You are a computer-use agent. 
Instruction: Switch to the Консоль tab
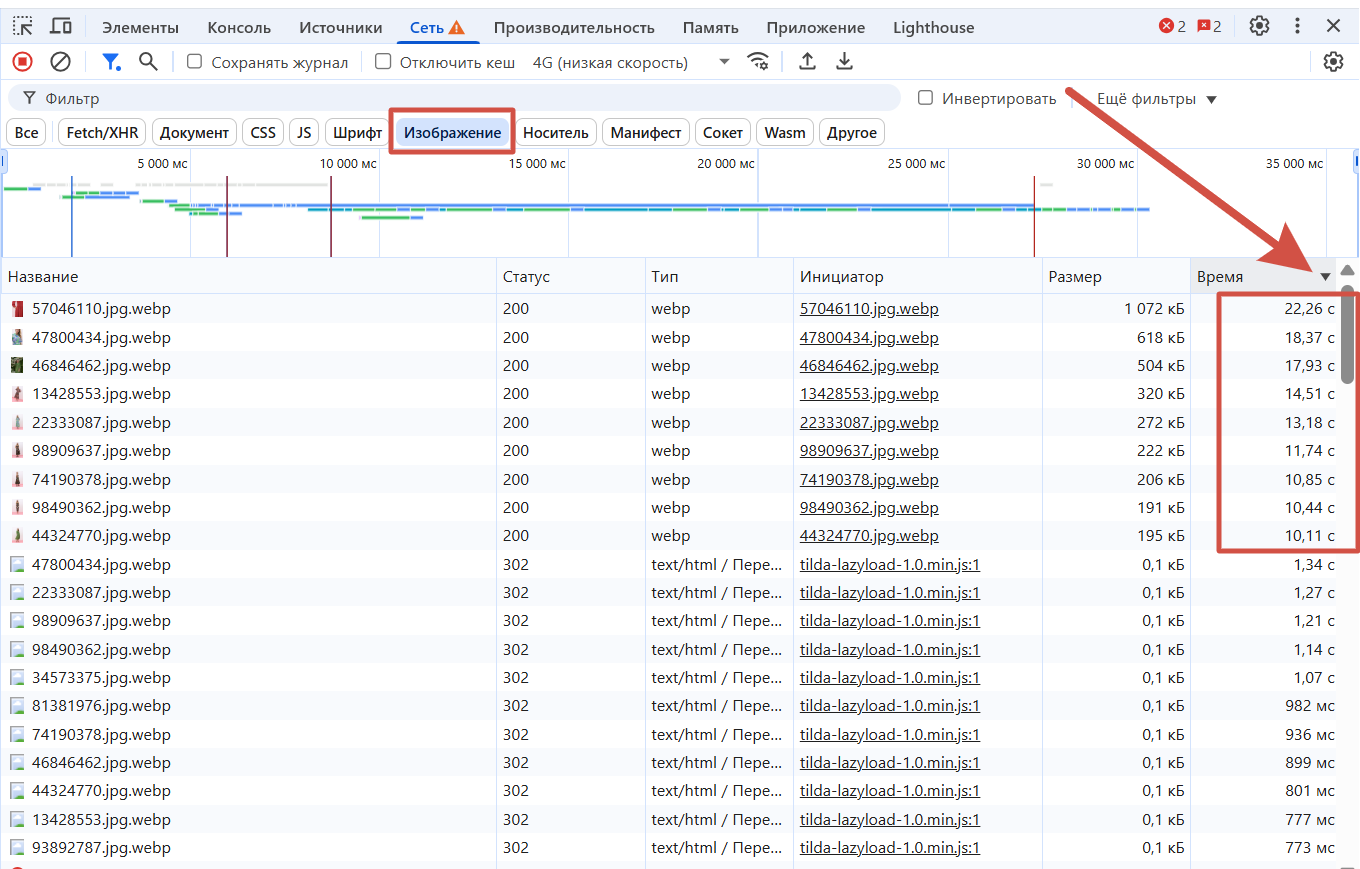(239, 28)
